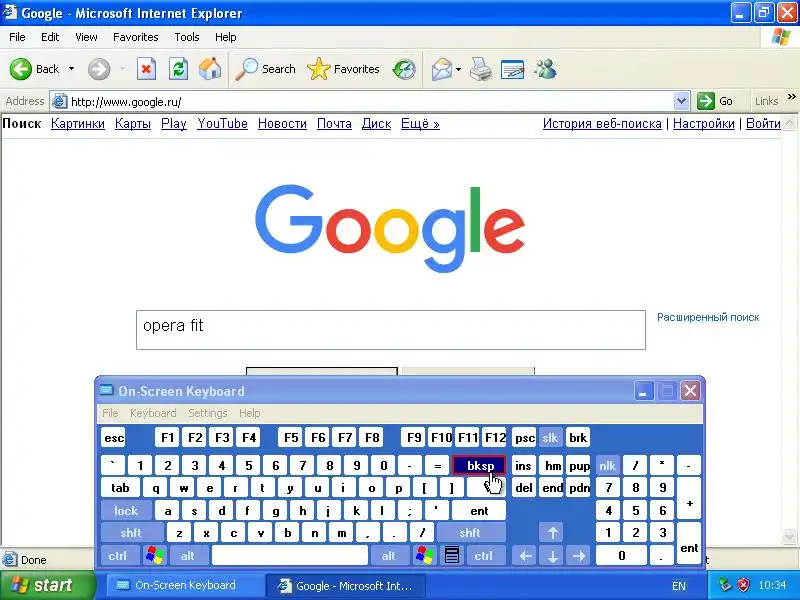Stop page loading with red X icon
Viewport: 800px width, 600px height.
pos(146,69)
